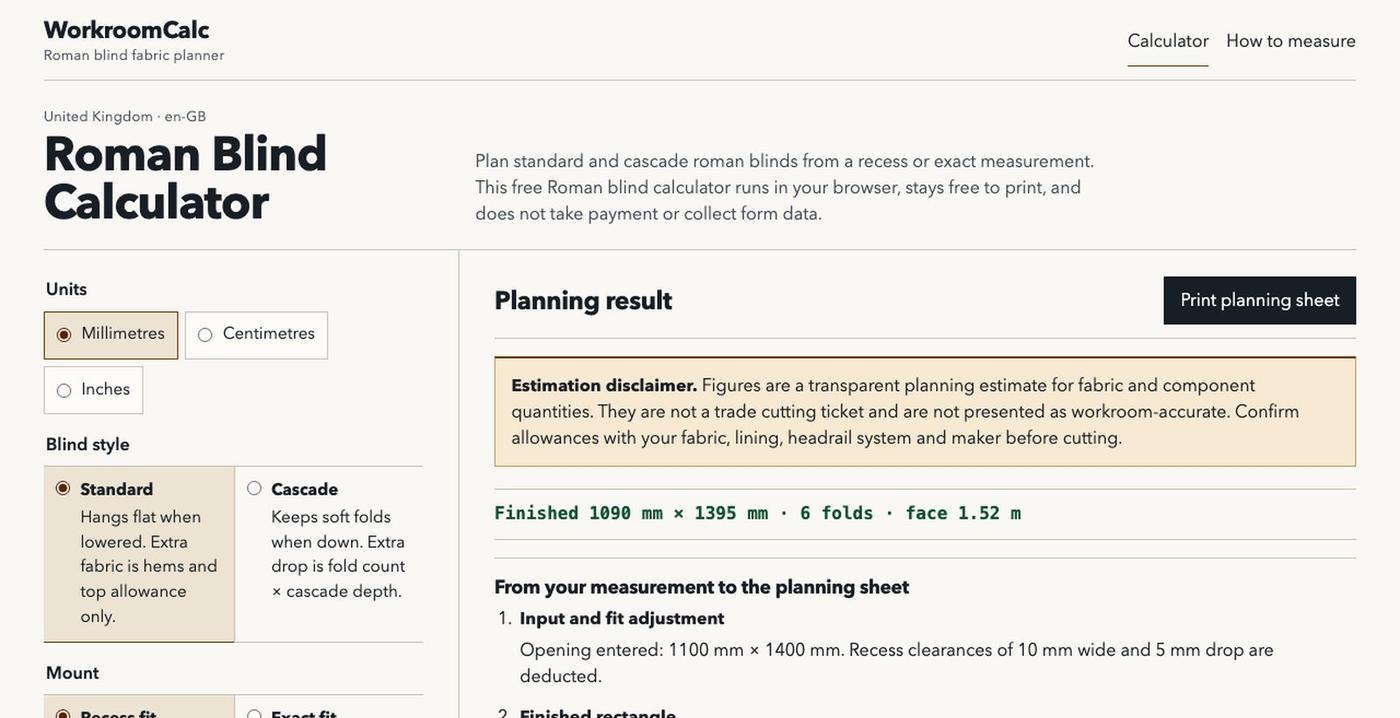
Task: Choose Centimetres as the unit
Action: point(256,335)
